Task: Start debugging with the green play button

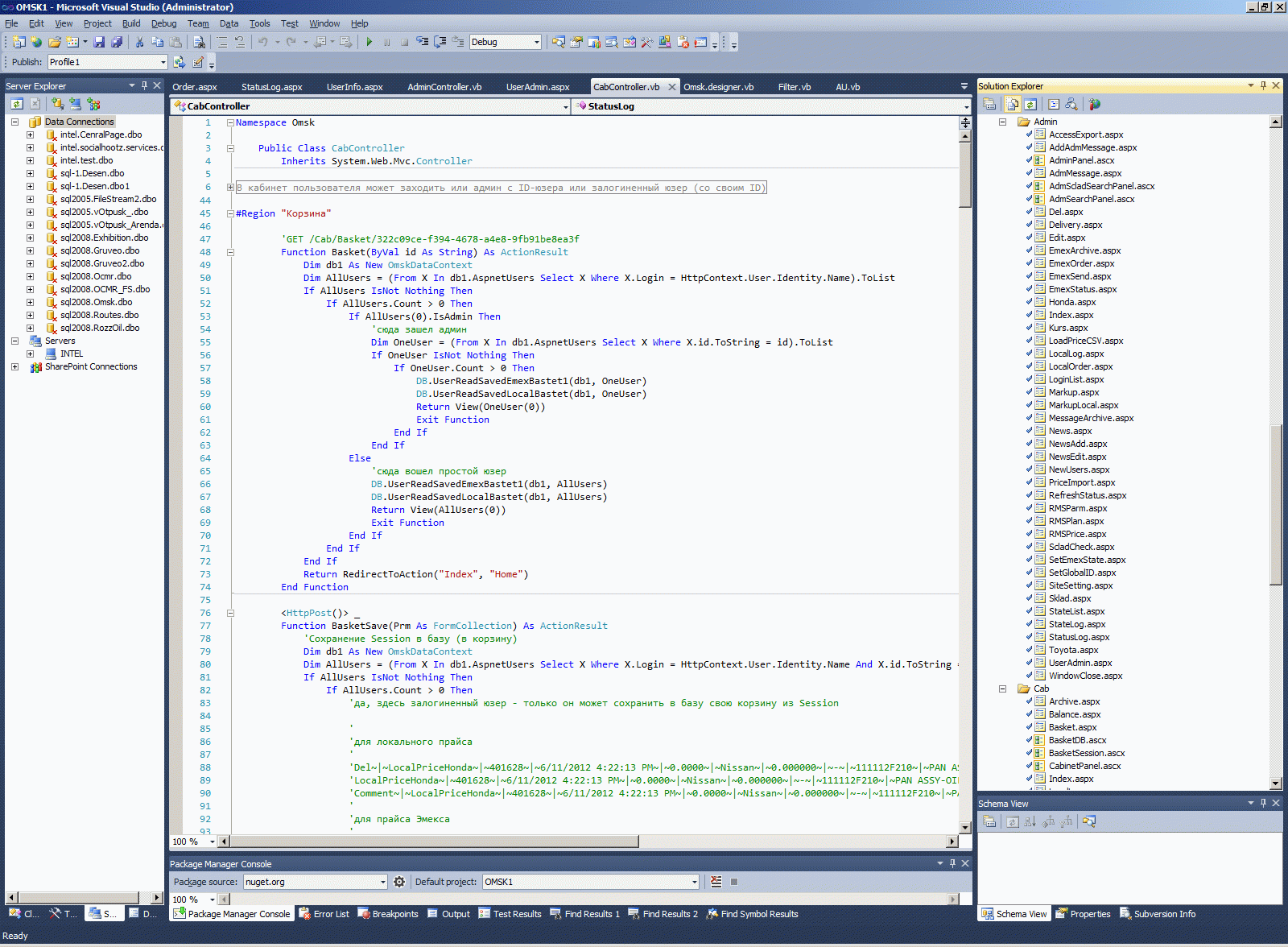Action: click(x=369, y=42)
